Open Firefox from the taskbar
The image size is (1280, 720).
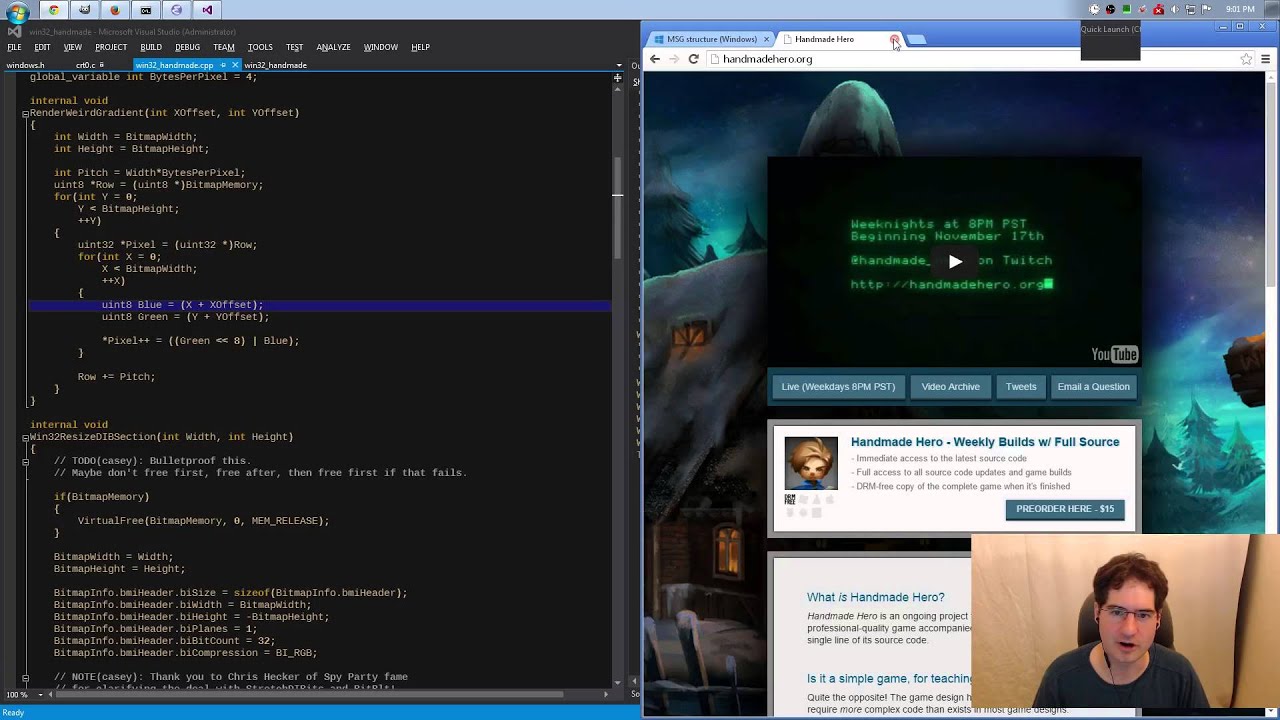[115, 10]
